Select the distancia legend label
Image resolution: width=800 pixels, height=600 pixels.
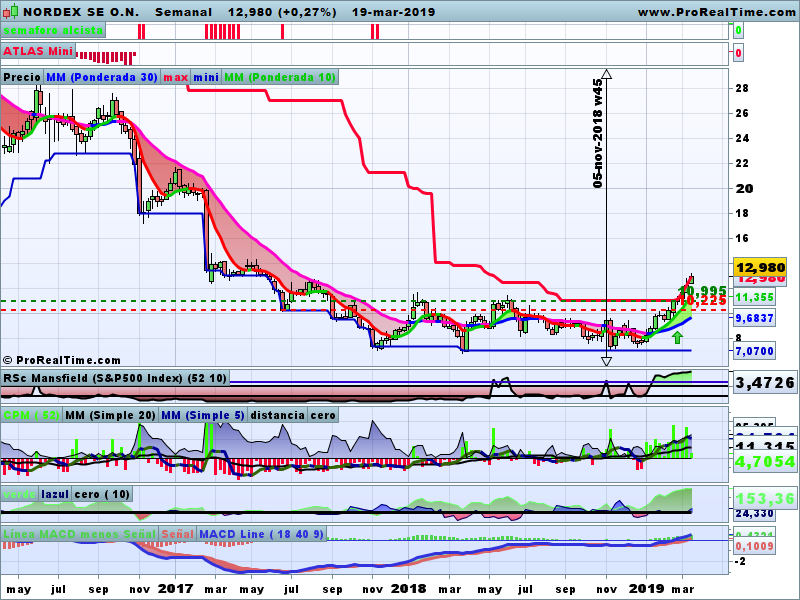tap(278, 415)
